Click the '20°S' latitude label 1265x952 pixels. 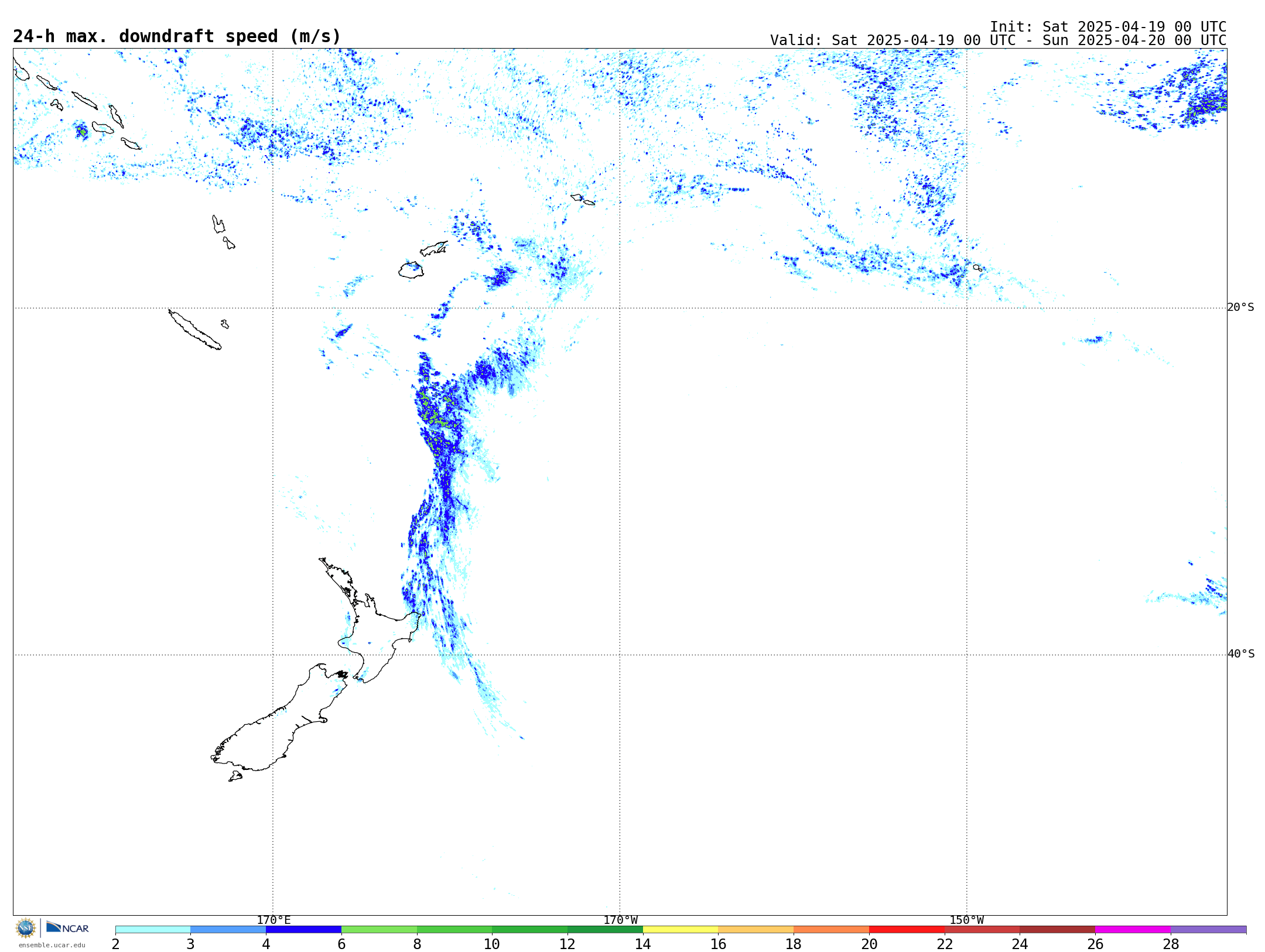click(x=1241, y=307)
